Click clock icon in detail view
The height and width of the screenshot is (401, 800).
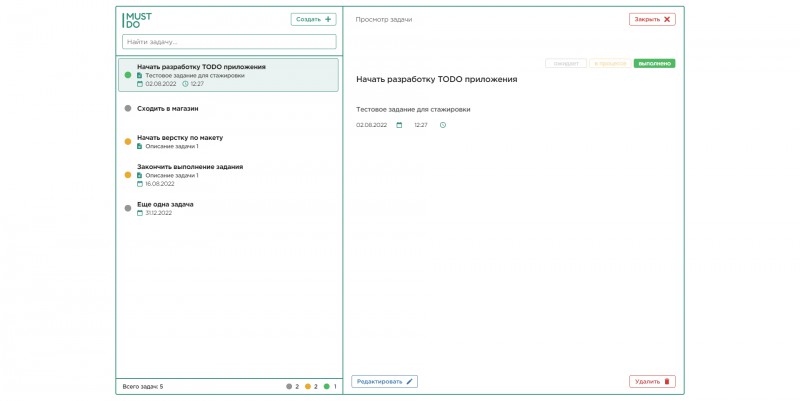point(443,125)
